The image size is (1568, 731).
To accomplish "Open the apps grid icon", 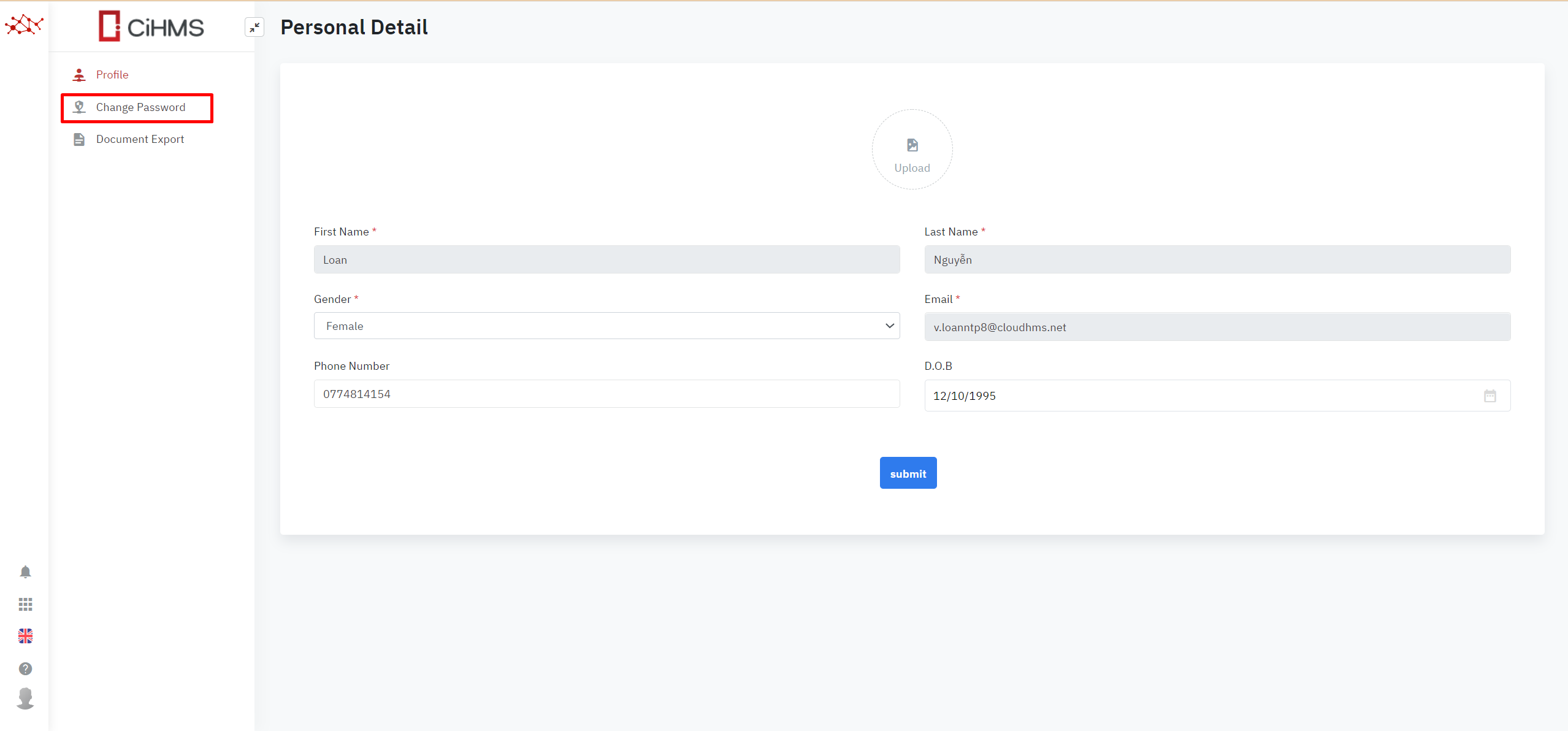I will tap(25, 605).
